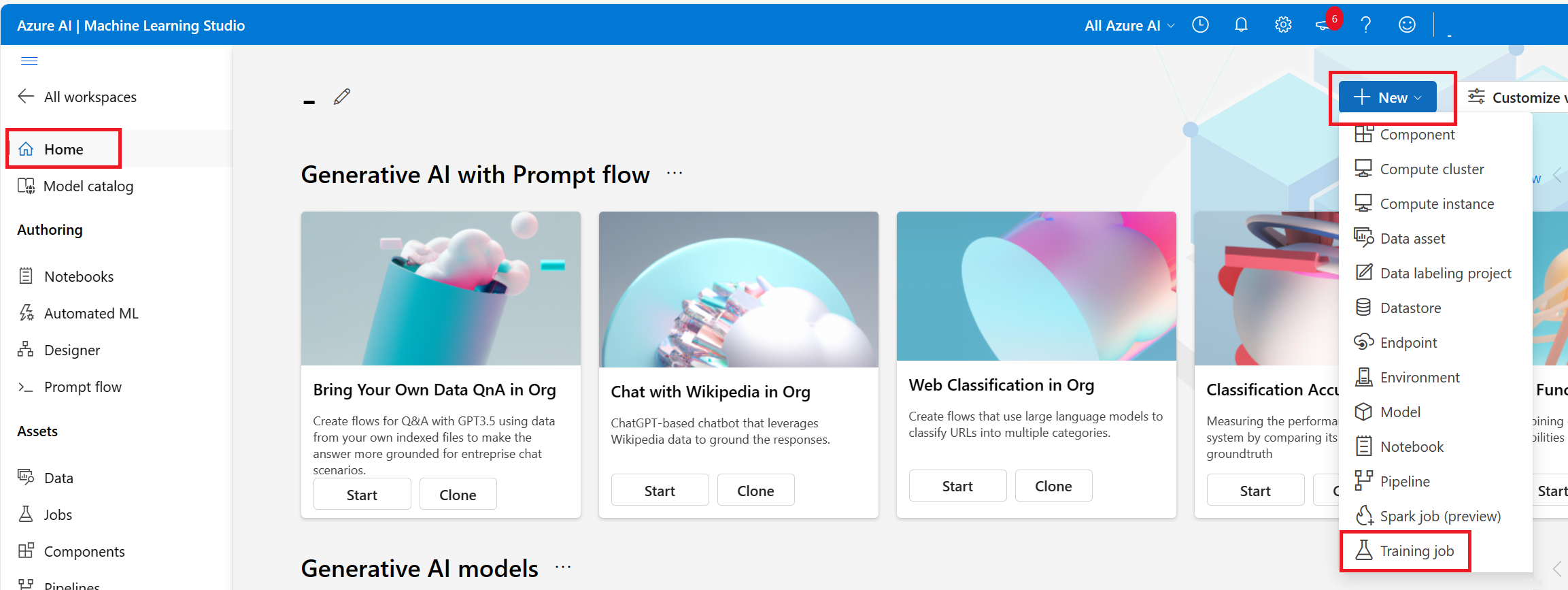Click the Bring Your Own Data QnA thumbnail
1568x590 pixels.
pyautogui.click(x=441, y=288)
